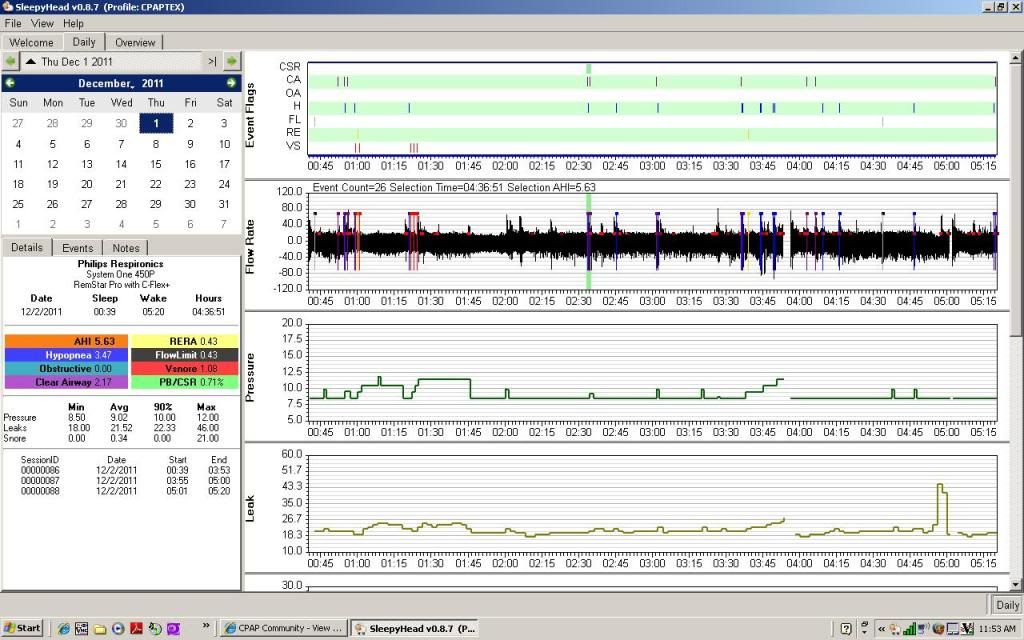The width and height of the screenshot is (1024, 640).
Task: Switch to CPAP Community taskbar window
Action: pyautogui.click(x=284, y=628)
